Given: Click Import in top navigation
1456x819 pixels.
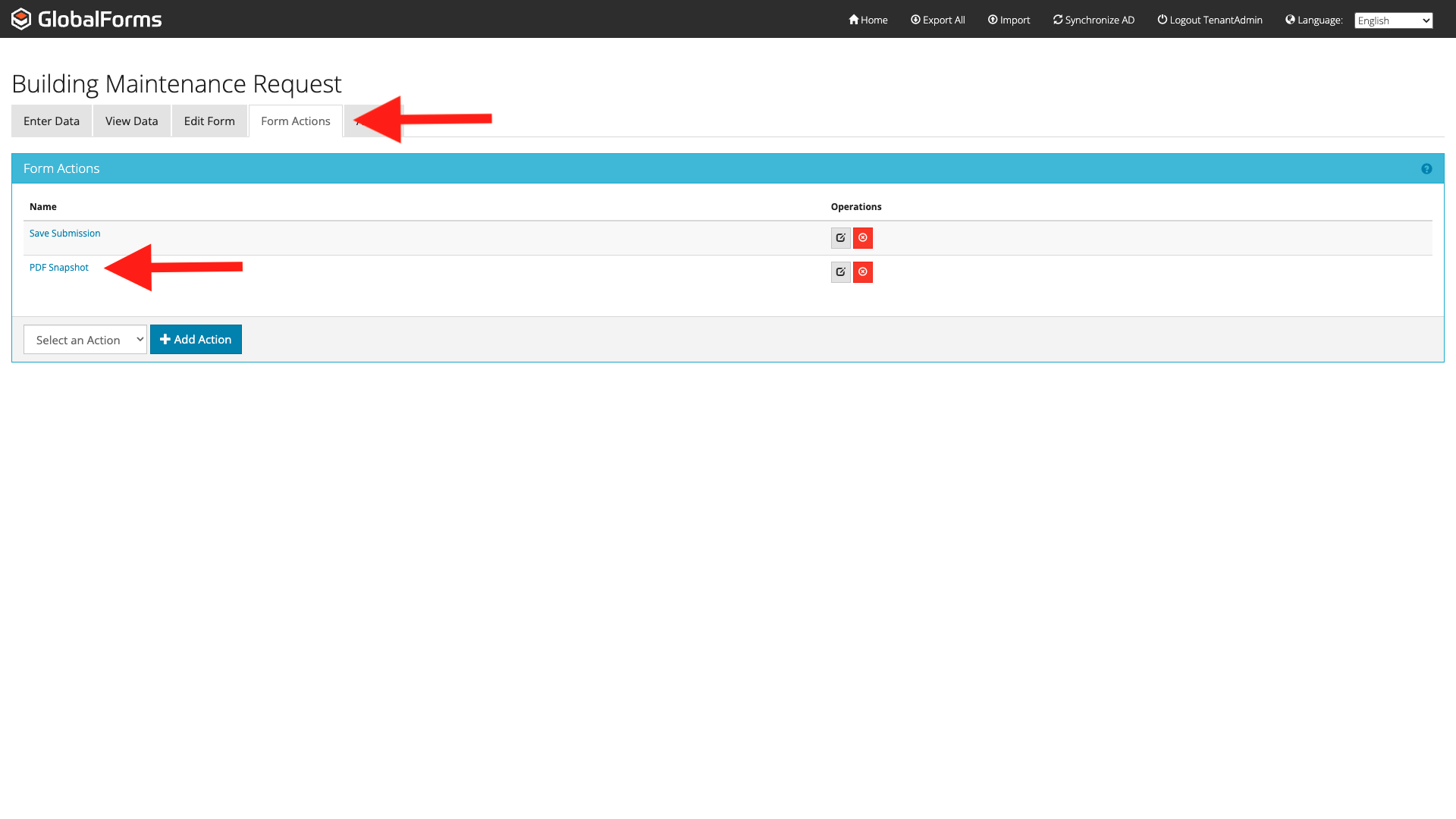Looking at the screenshot, I should [1009, 20].
